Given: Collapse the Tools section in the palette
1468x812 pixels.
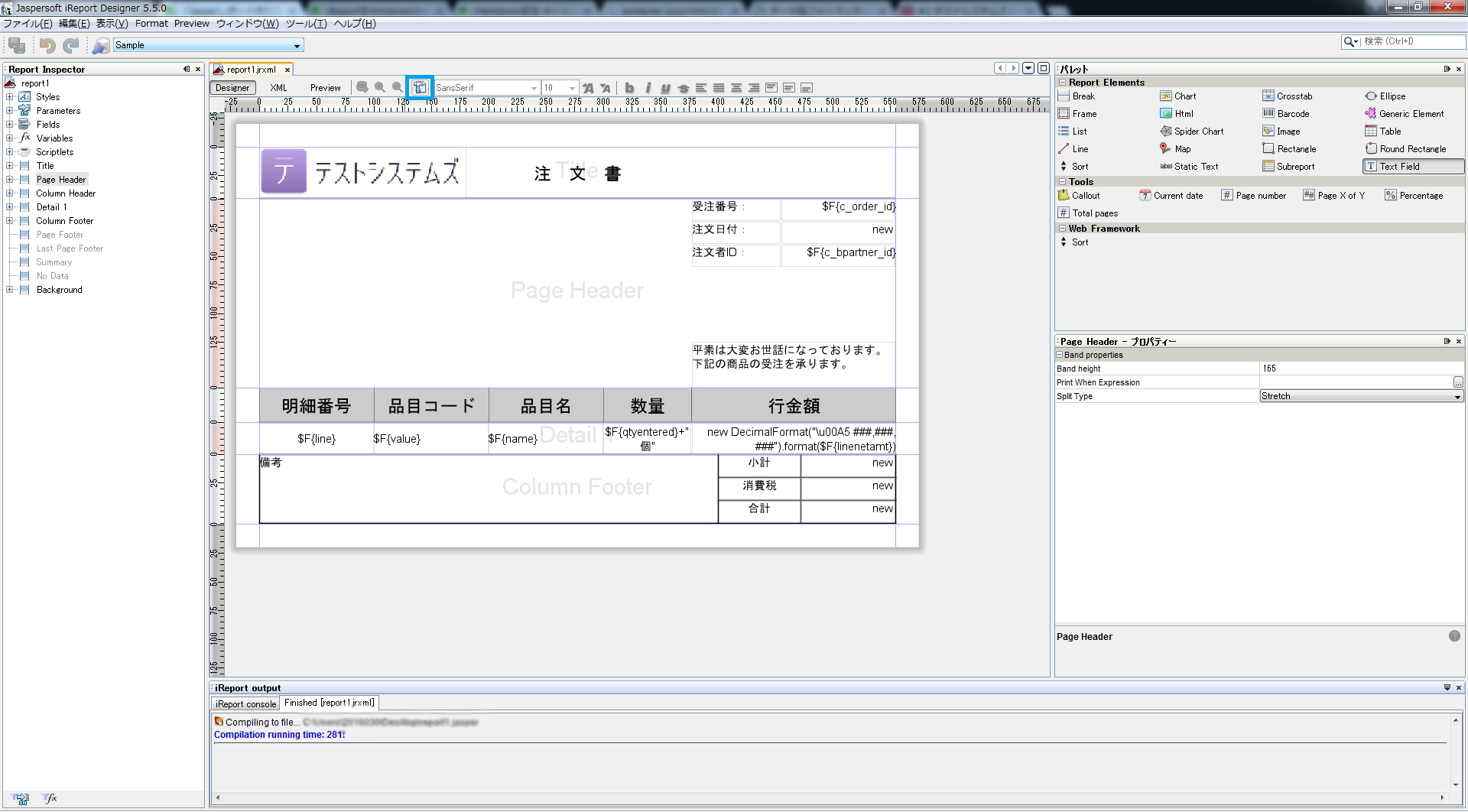Looking at the screenshot, I should pyautogui.click(x=1063, y=181).
